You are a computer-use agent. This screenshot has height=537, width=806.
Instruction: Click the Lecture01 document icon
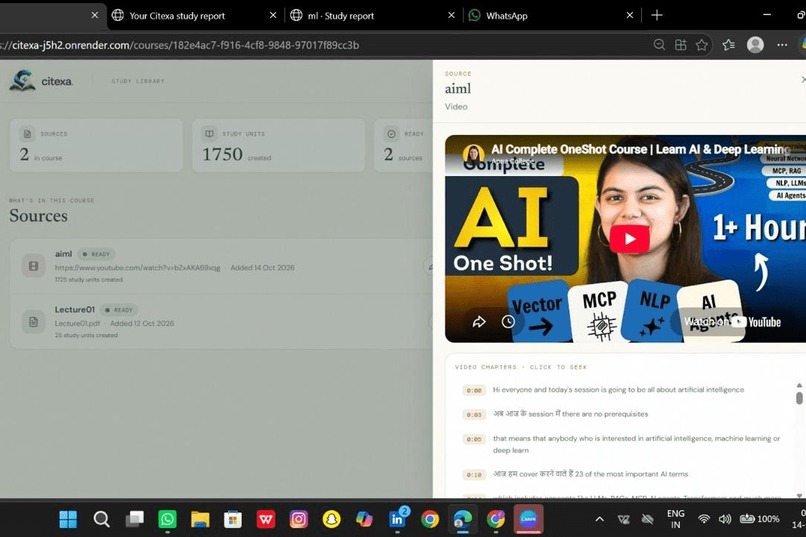click(x=33, y=322)
